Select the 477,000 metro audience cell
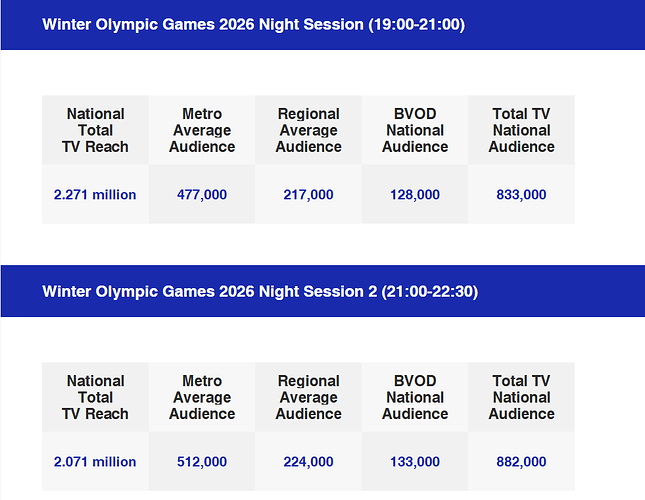Screen dimensions: 645x500 pos(202,194)
